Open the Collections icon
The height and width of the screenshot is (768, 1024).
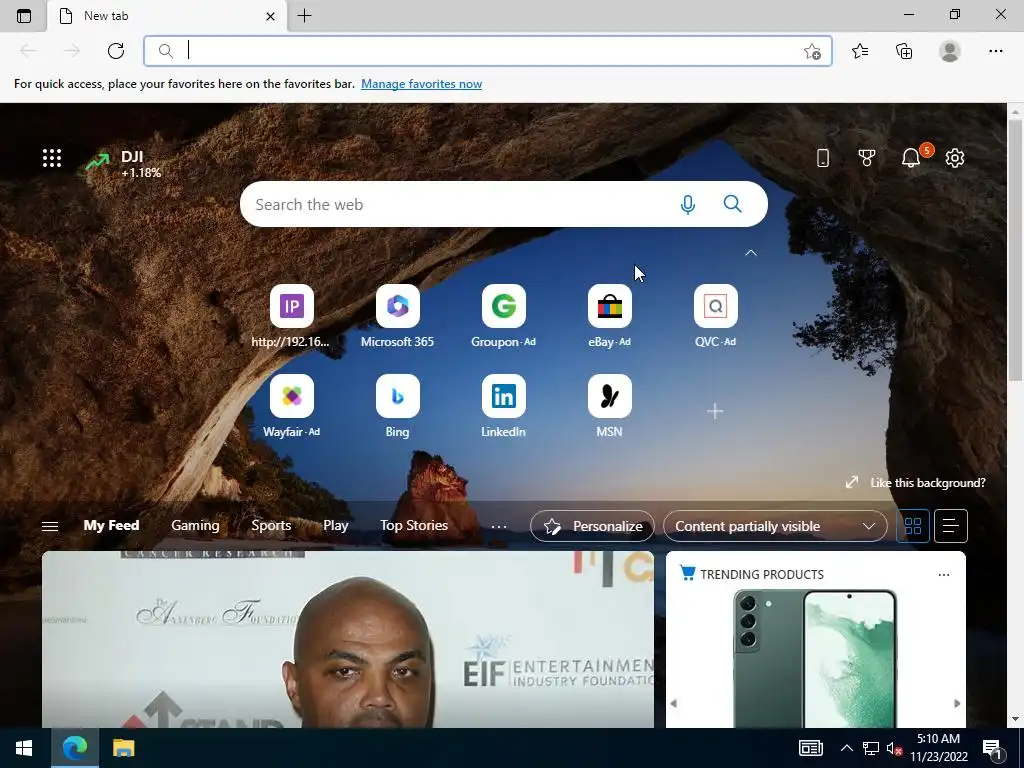point(904,51)
